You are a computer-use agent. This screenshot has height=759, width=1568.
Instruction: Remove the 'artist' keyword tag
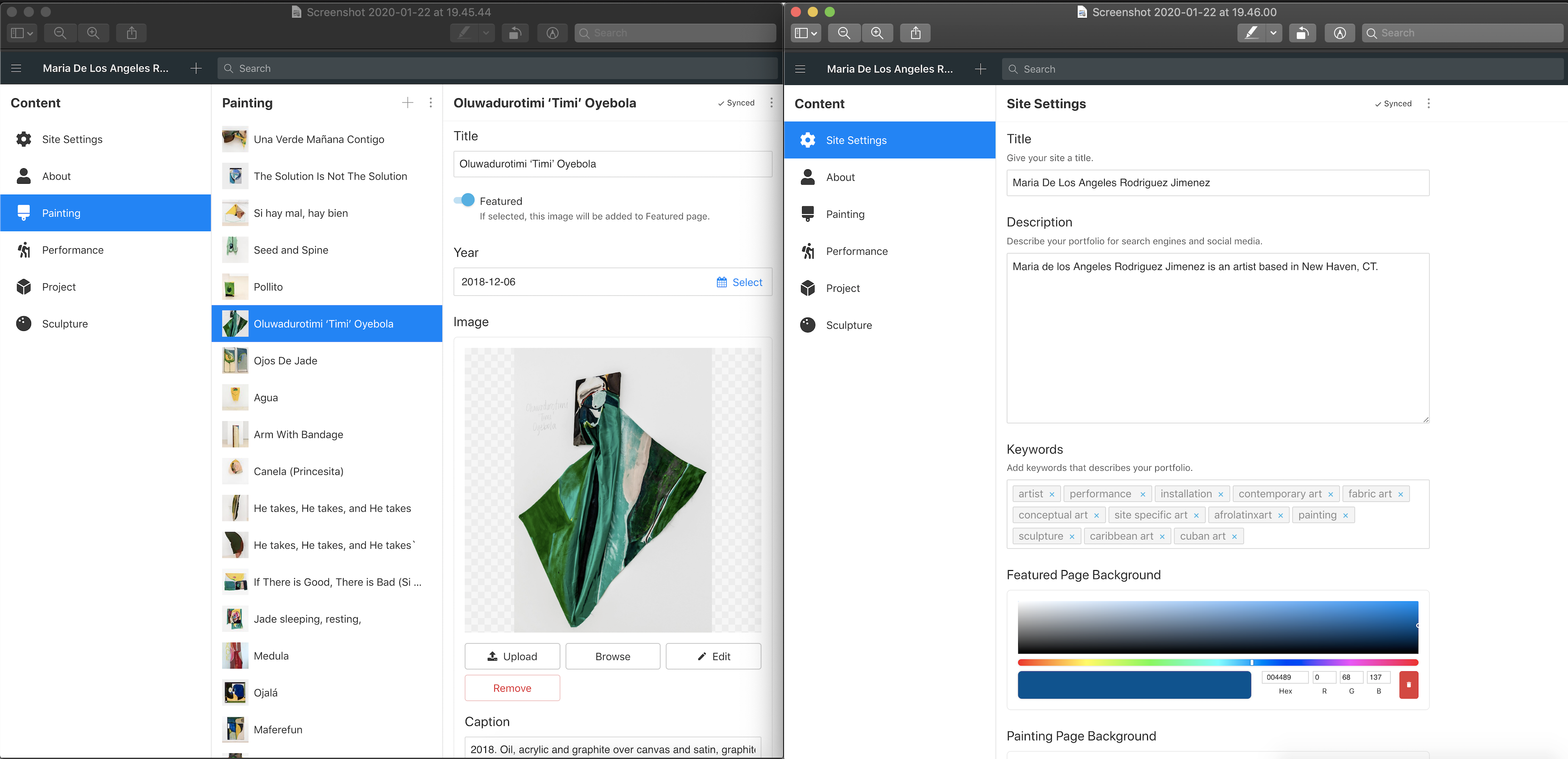[1051, 494]
